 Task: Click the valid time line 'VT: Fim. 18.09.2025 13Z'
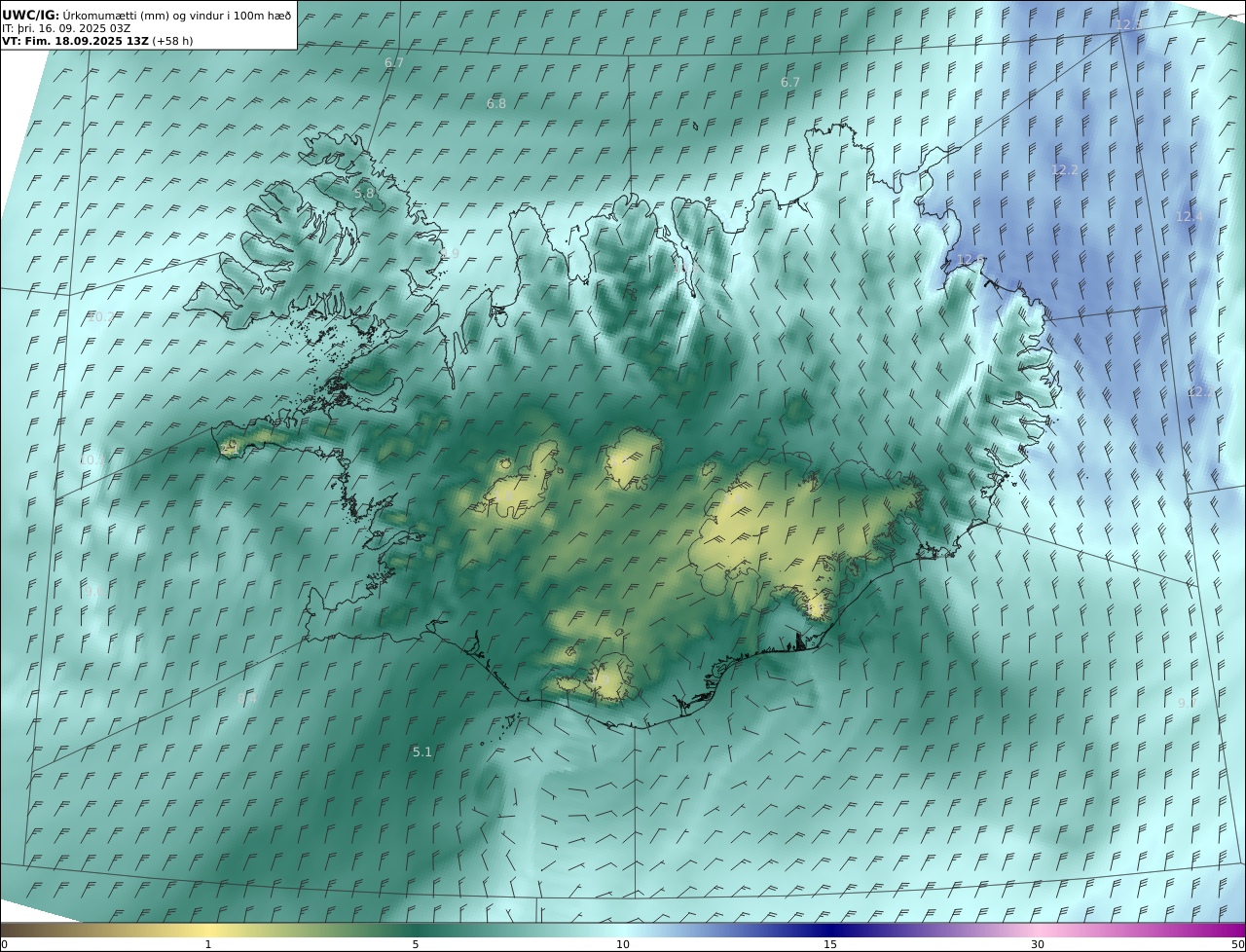(x=75, y=42)
